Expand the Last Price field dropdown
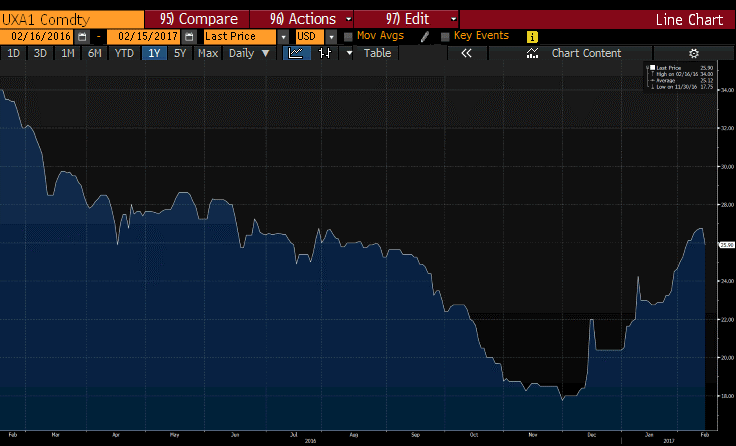This screenshot has width=736, height=446. pyautogui.click(x=284, y=37)
